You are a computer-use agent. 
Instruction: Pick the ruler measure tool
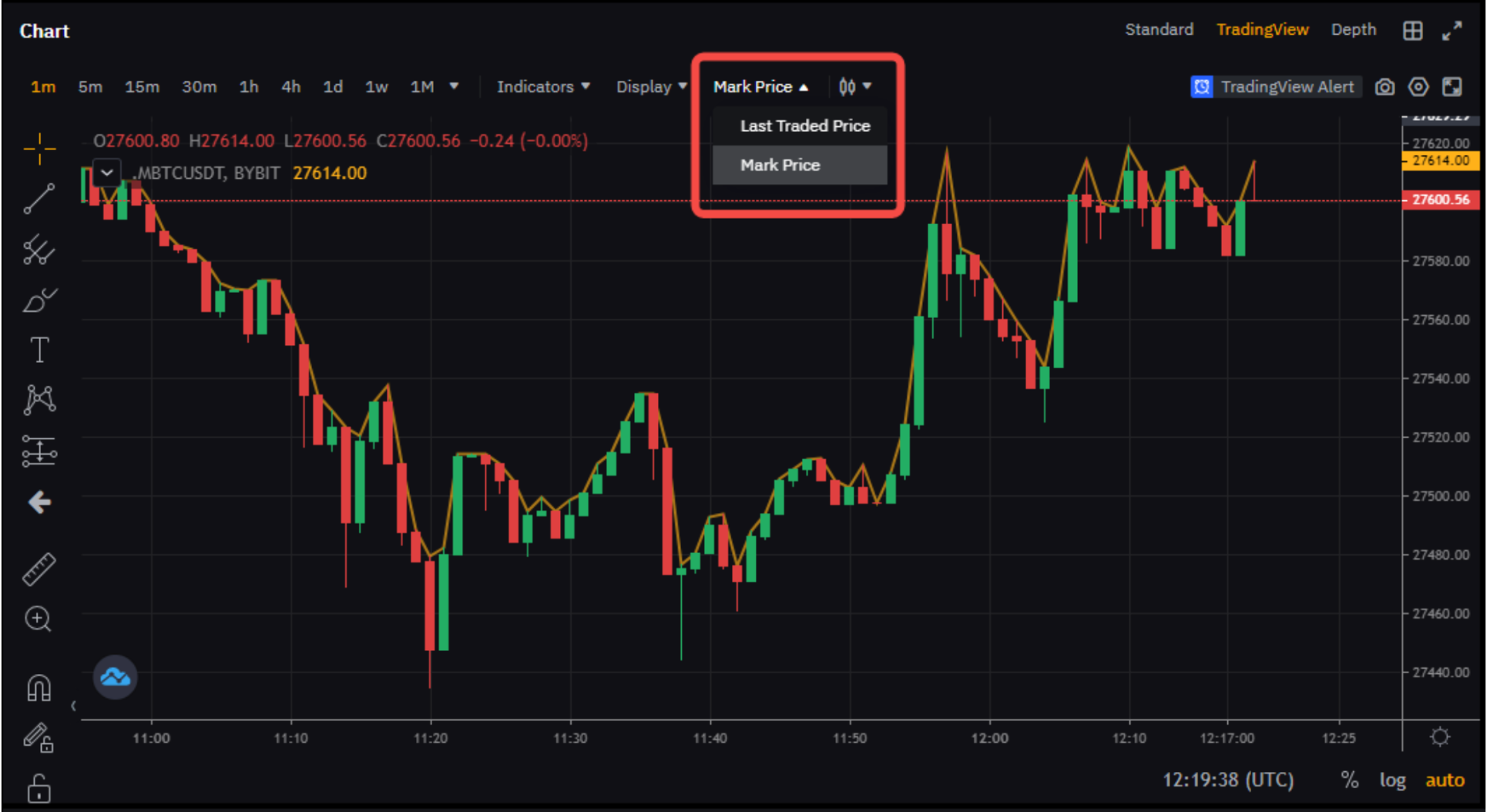point(39,569)
